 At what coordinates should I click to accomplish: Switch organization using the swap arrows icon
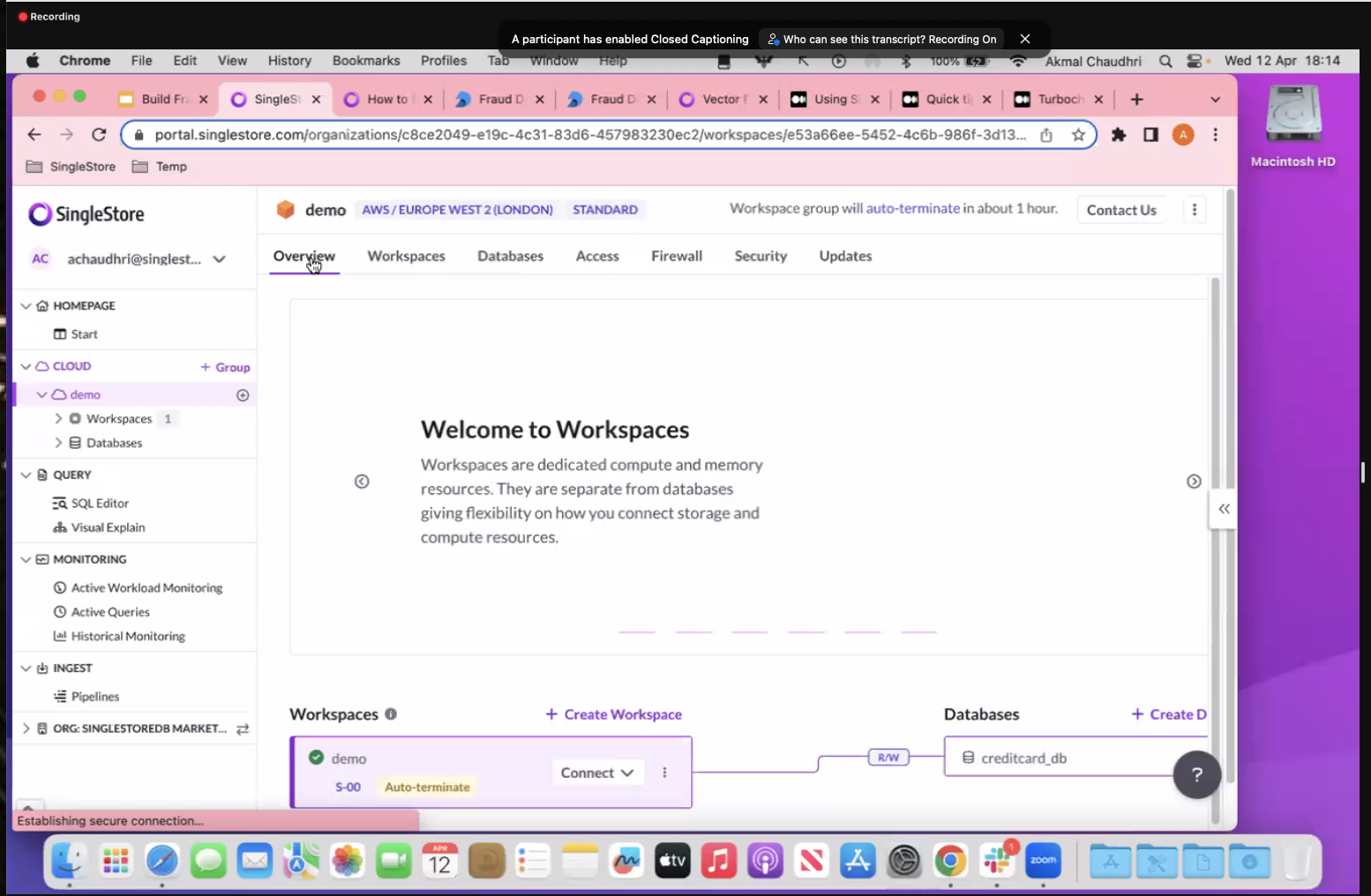243,729
